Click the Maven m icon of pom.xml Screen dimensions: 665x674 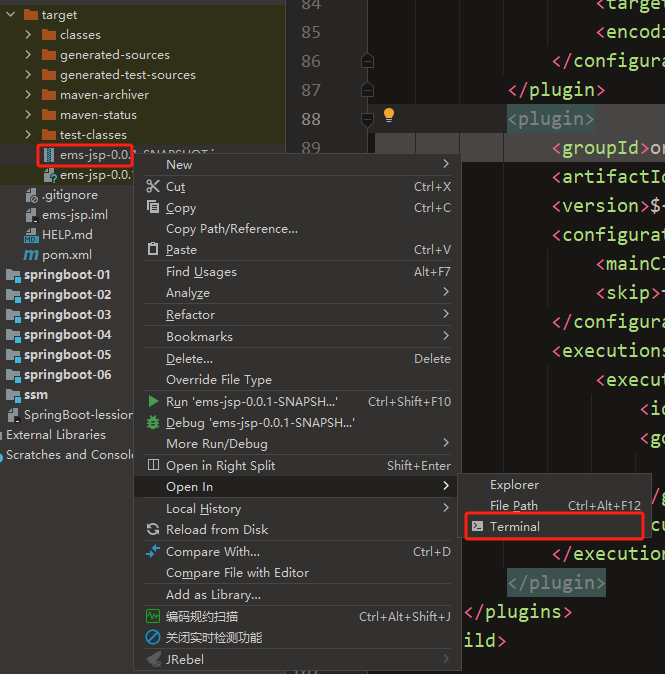tap(31, 255)
